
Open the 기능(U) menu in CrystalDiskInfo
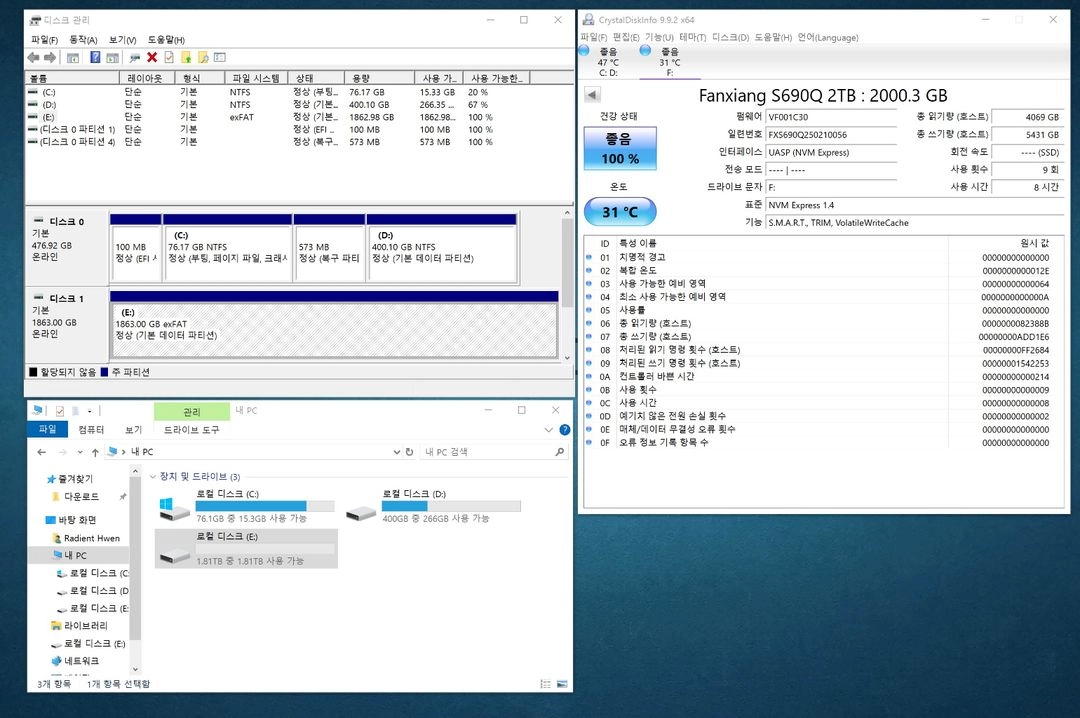658,37
